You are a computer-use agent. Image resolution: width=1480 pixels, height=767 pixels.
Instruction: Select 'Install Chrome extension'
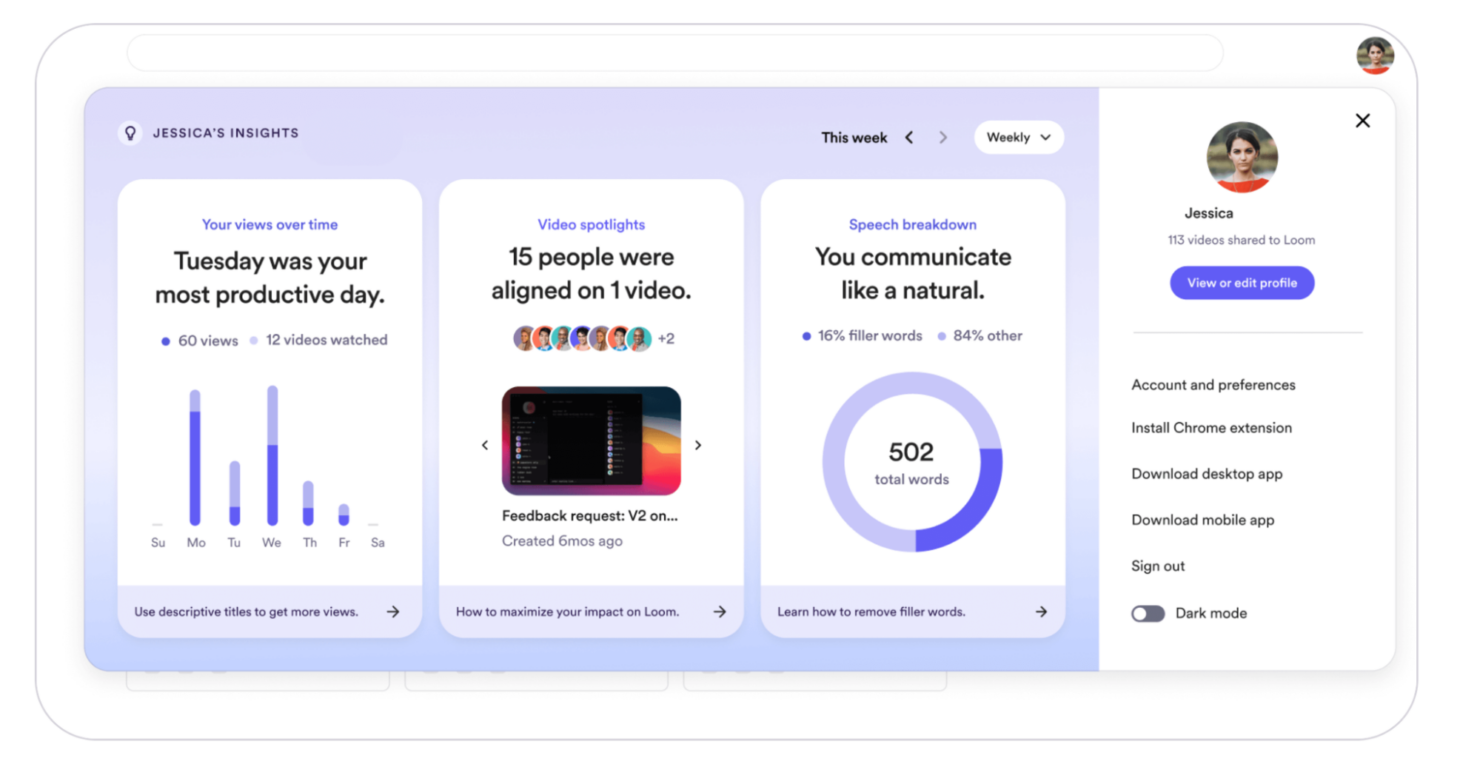[1211, 428]
